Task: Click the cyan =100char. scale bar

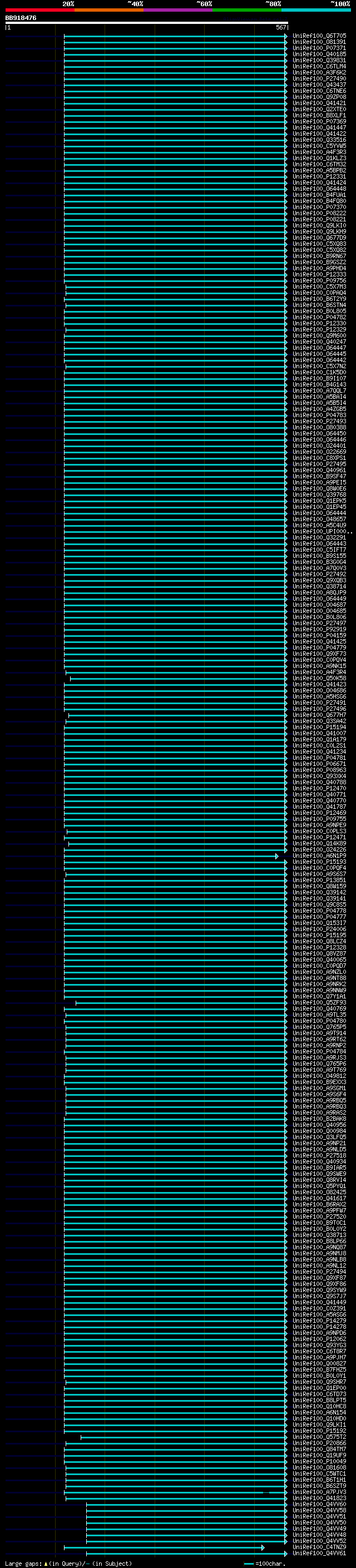Action: coord(248,1564)
